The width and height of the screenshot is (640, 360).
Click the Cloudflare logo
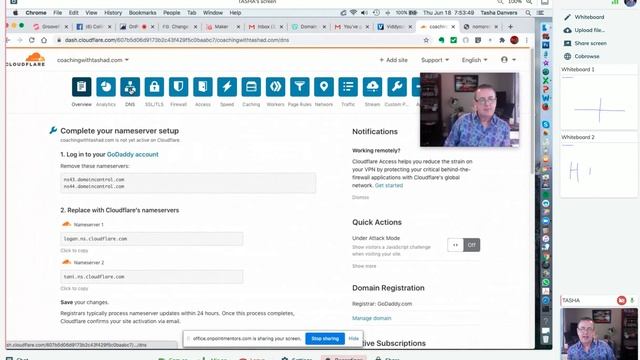pyautogui.click(x=26, y=60)
